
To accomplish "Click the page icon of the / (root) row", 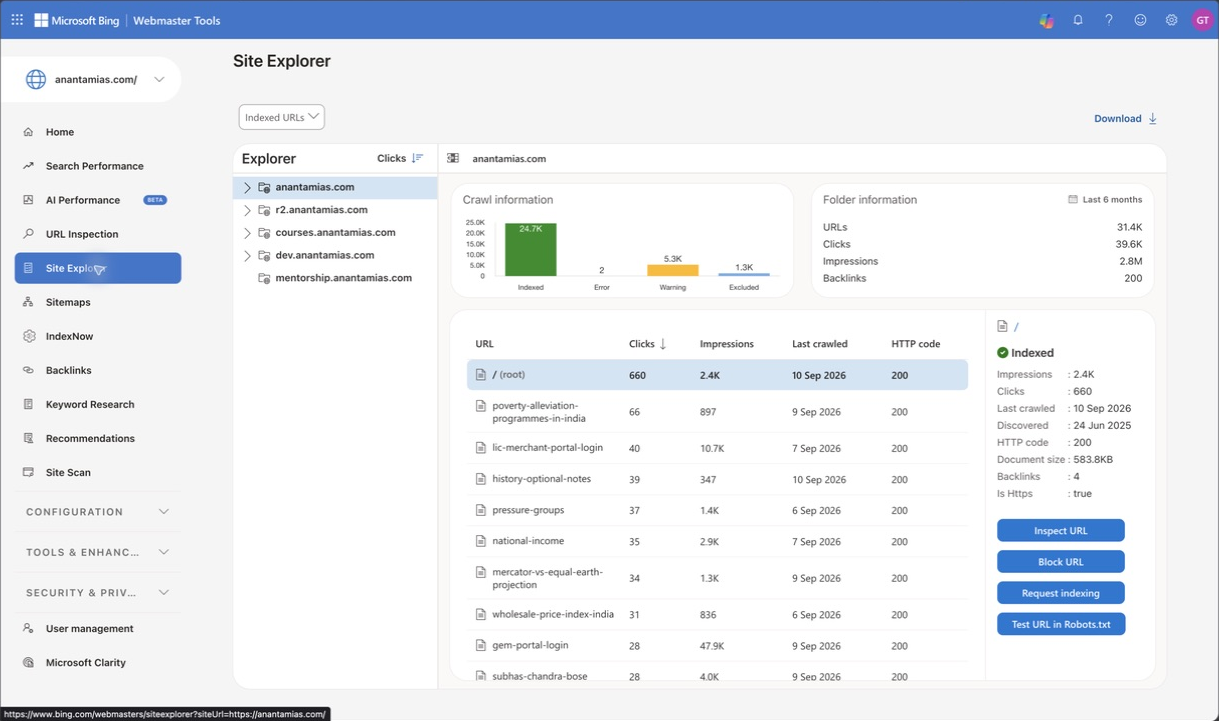I will (x=481, y=375).
